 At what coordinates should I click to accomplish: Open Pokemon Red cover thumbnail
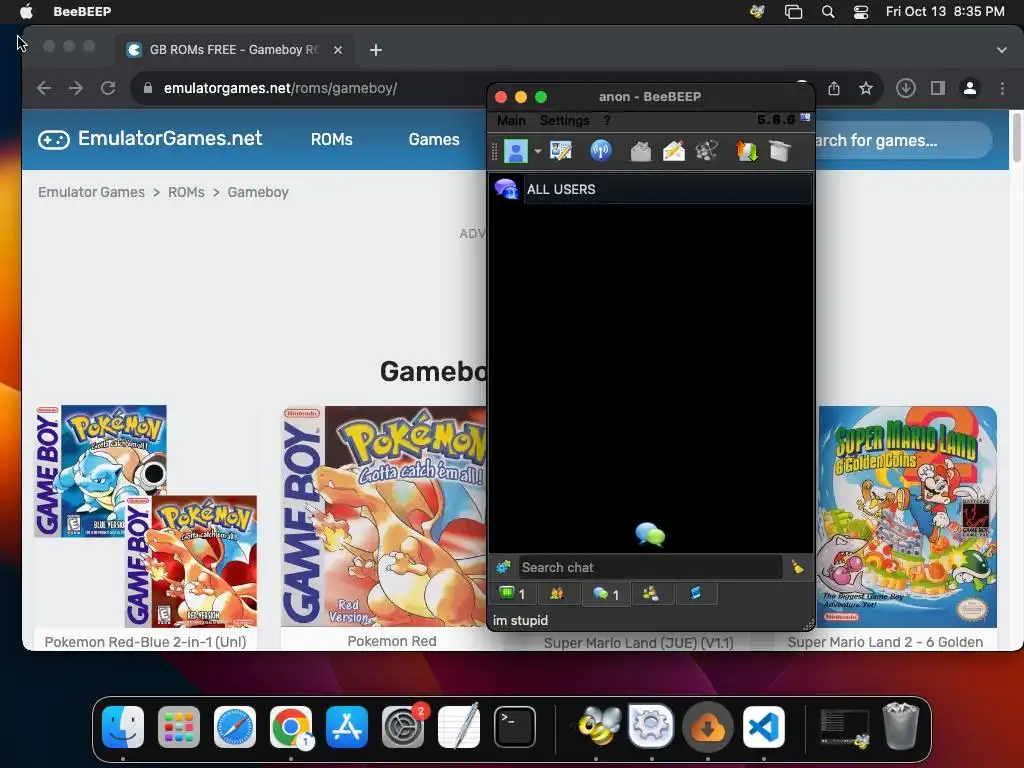tap(384, 516)
